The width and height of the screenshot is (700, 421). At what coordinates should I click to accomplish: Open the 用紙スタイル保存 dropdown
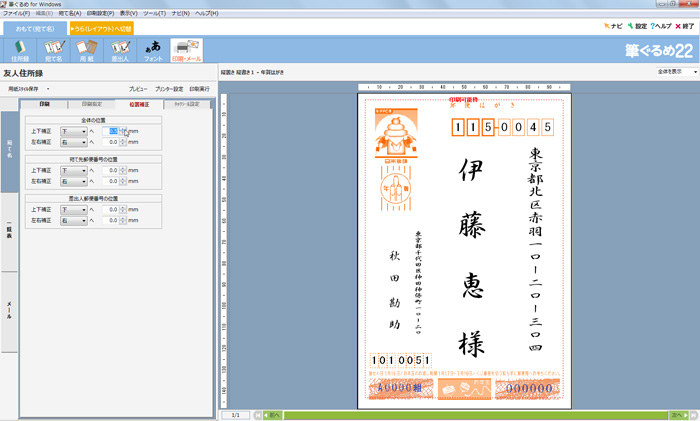point(28,89)
